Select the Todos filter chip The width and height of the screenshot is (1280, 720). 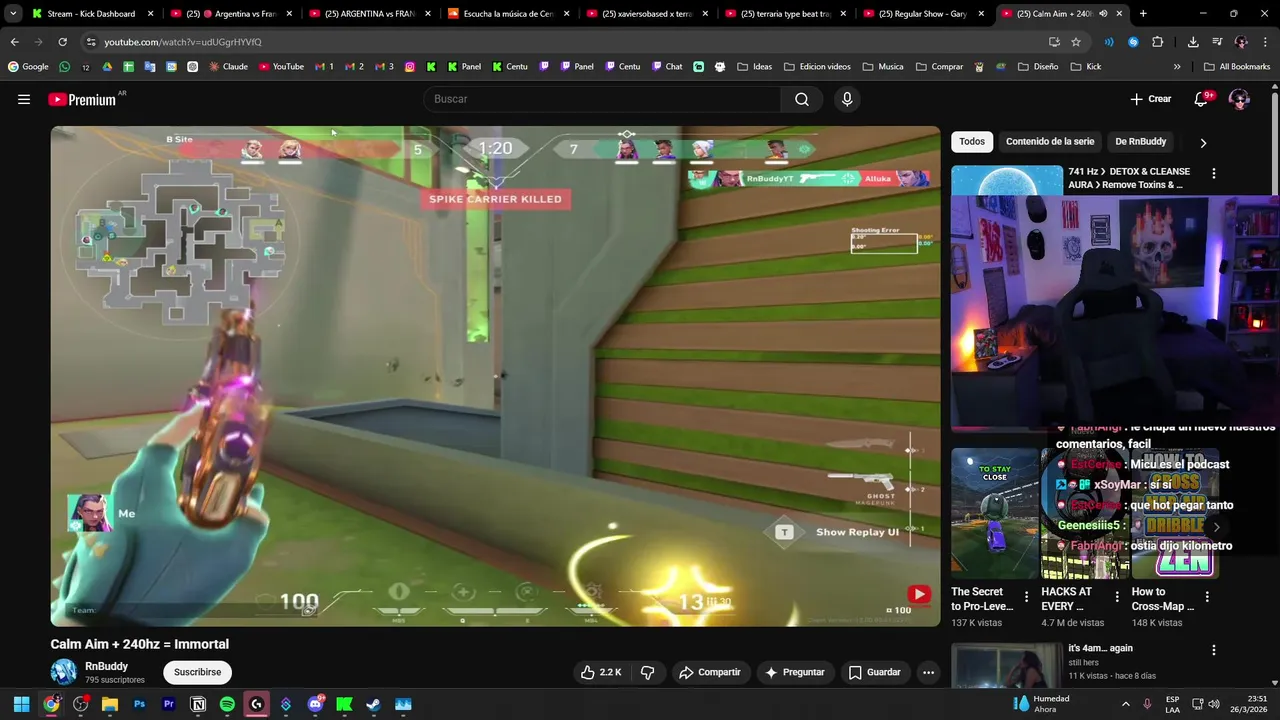point(972,142)
